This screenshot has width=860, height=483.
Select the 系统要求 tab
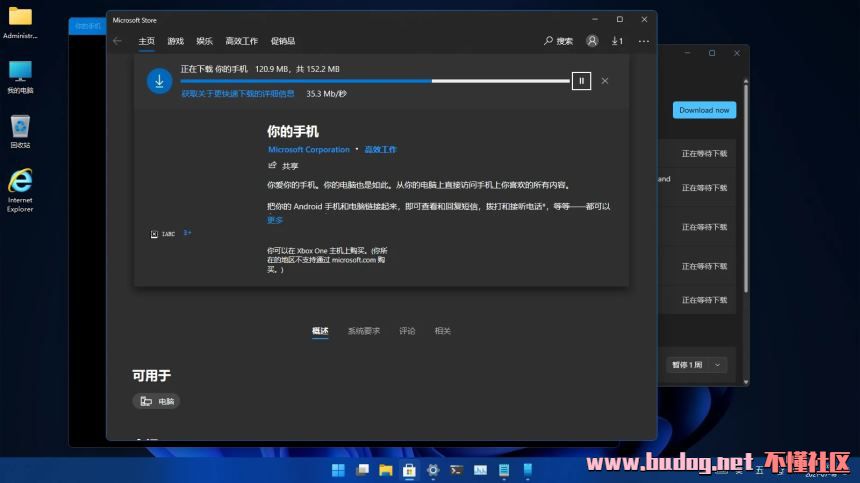click(364, 331)
